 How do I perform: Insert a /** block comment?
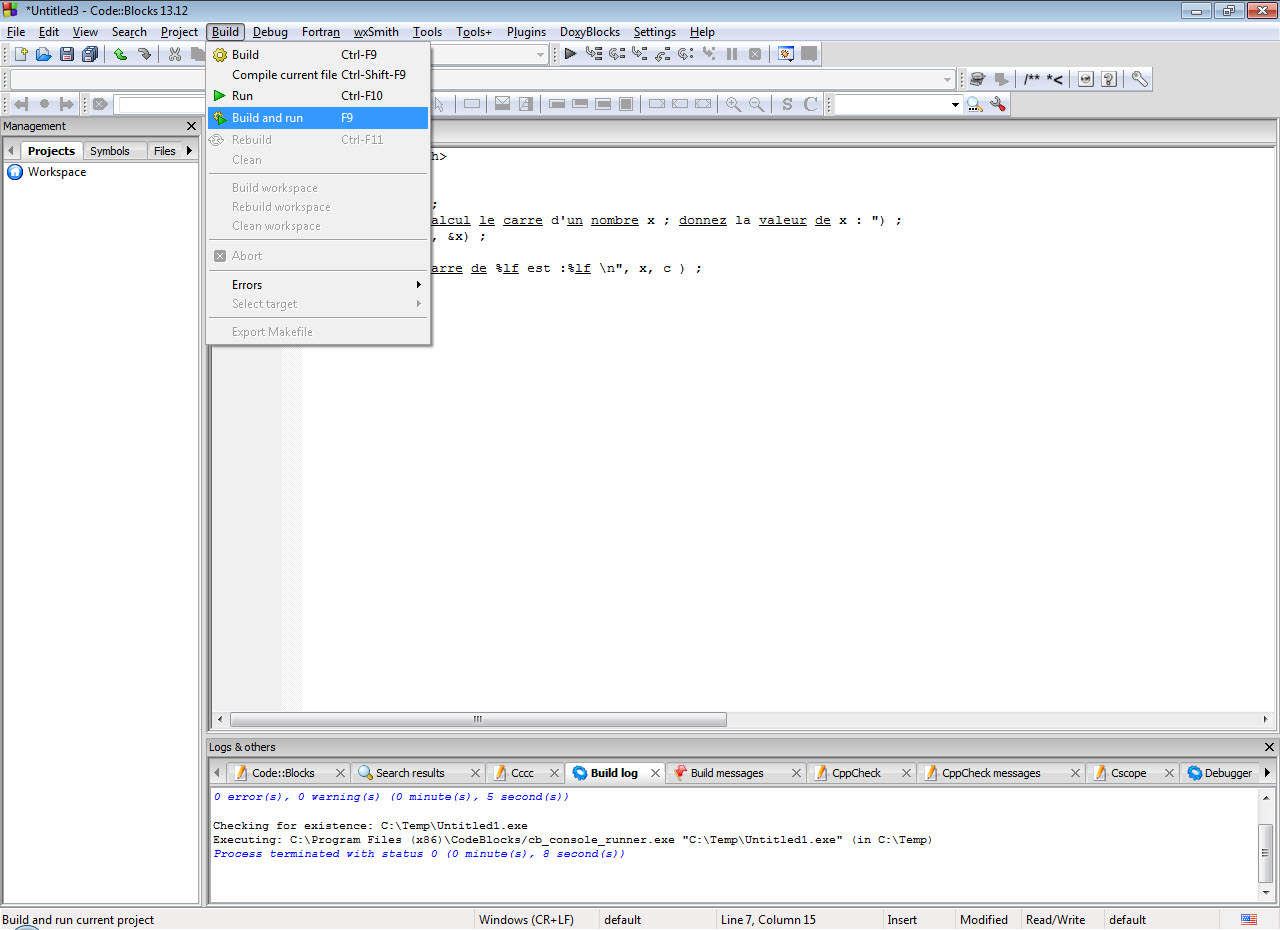(1032, 79)
